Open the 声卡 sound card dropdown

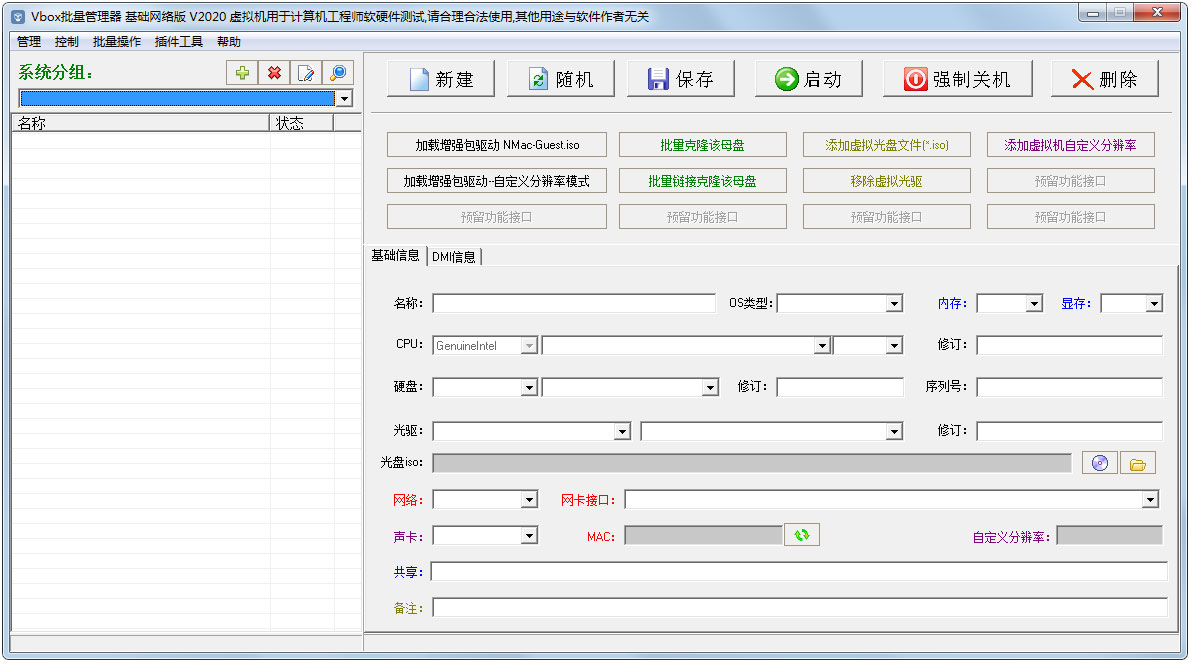point(529,536)
